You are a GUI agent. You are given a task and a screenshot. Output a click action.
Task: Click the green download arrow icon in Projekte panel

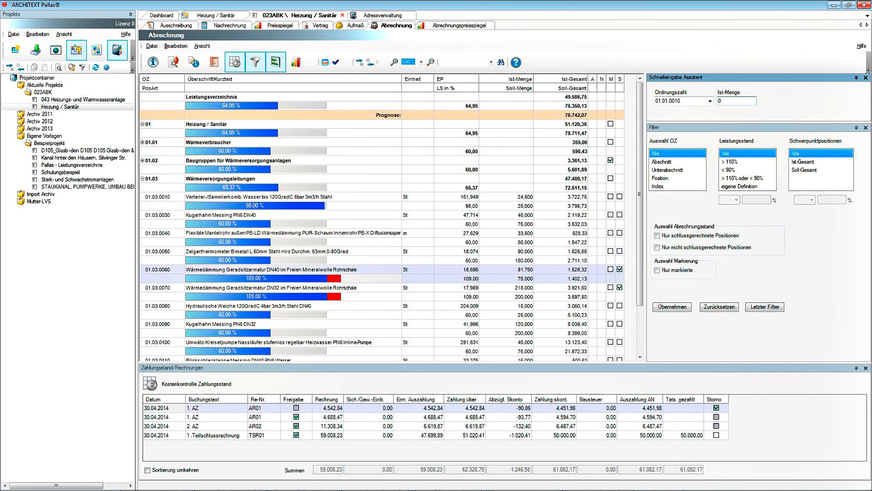coord(37,50)
